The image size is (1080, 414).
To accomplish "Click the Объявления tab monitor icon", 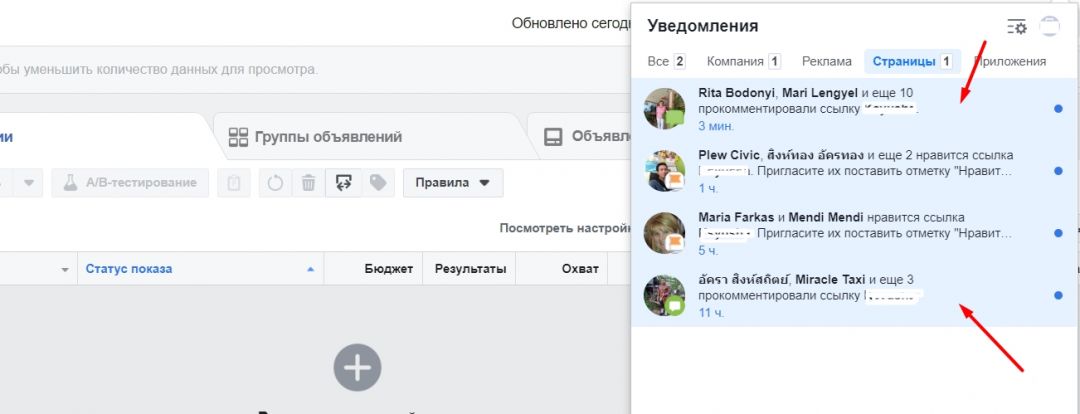I will pyautogui.click(x=553, y=136).
